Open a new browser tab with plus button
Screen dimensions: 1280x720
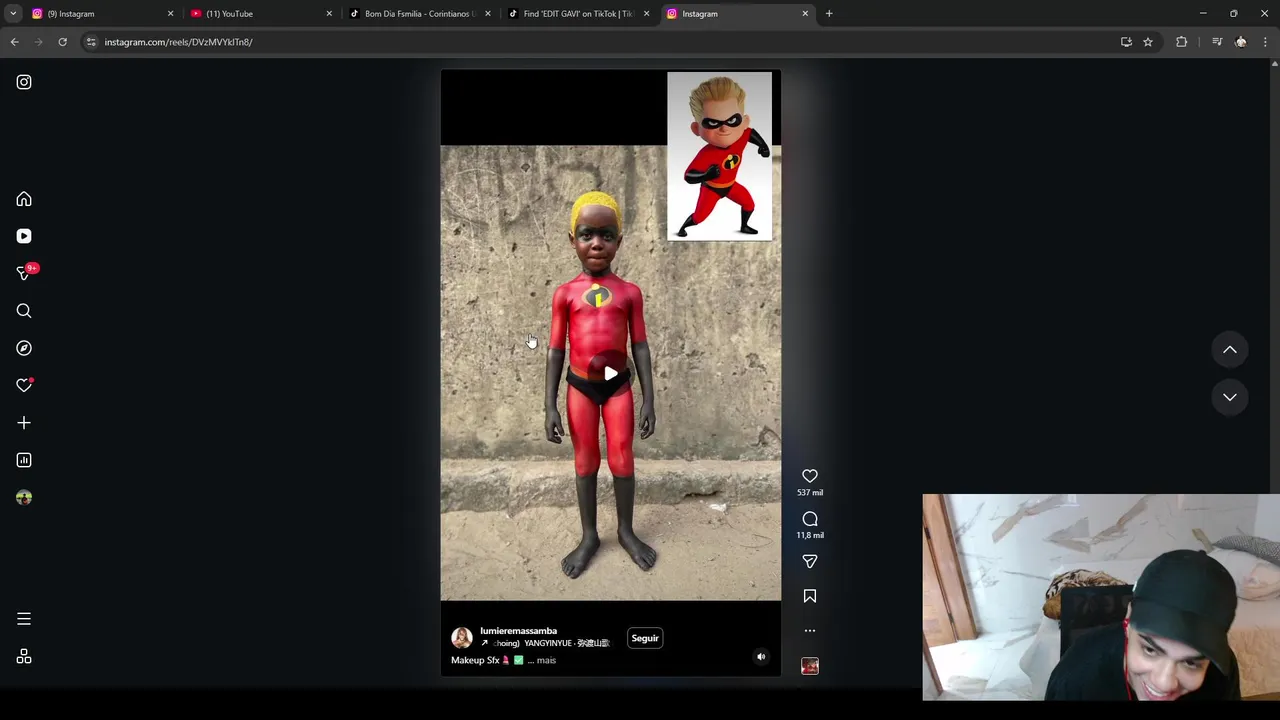point(829,14)
